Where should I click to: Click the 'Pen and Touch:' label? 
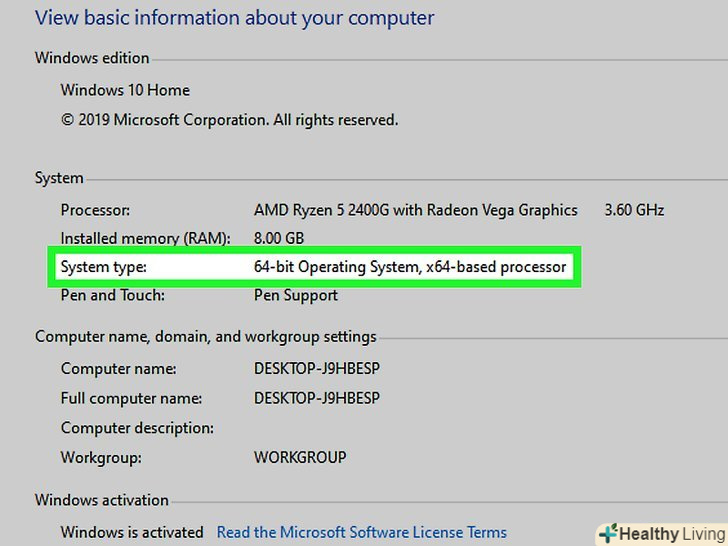pyautogui.click(x=112, y=295)
